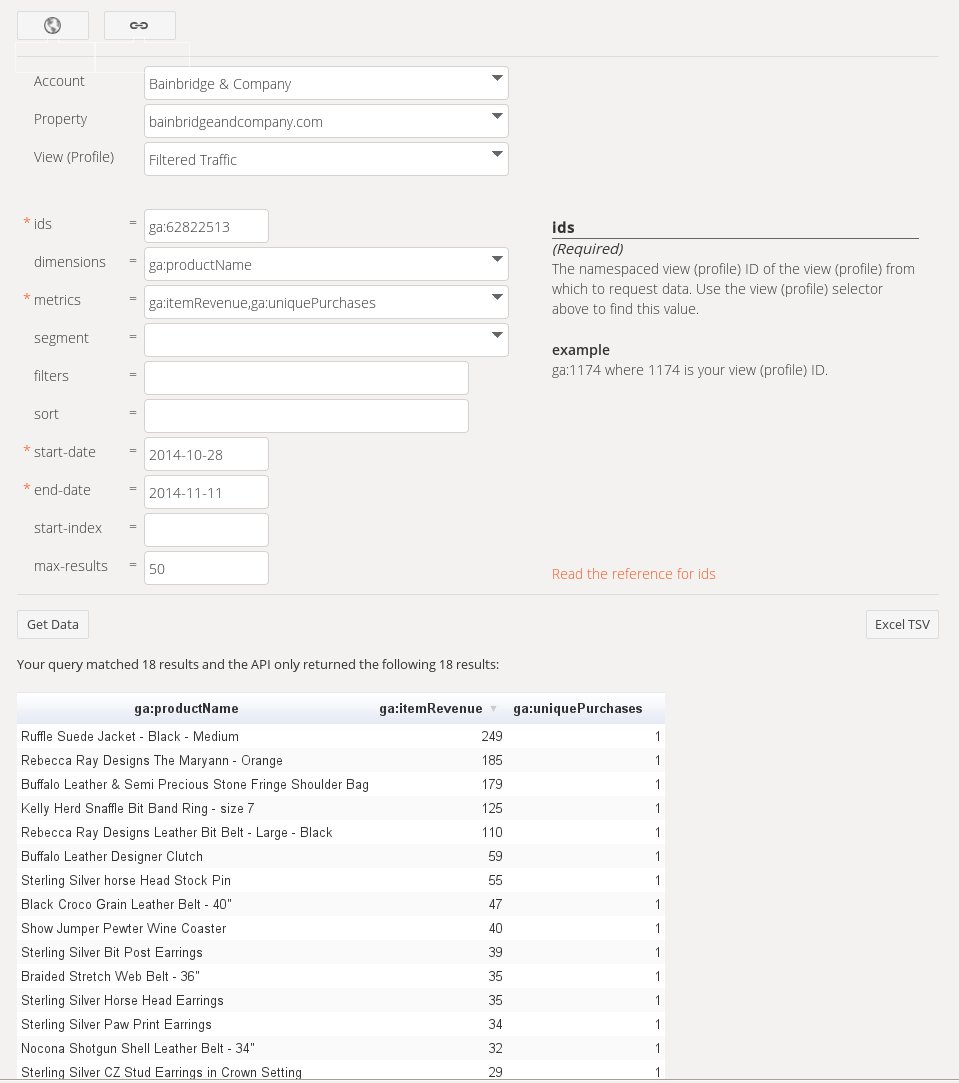This screenshot has width=959, height=1083.
Task: Open Read the reference for ids link
Action: [x=634, y=574]
